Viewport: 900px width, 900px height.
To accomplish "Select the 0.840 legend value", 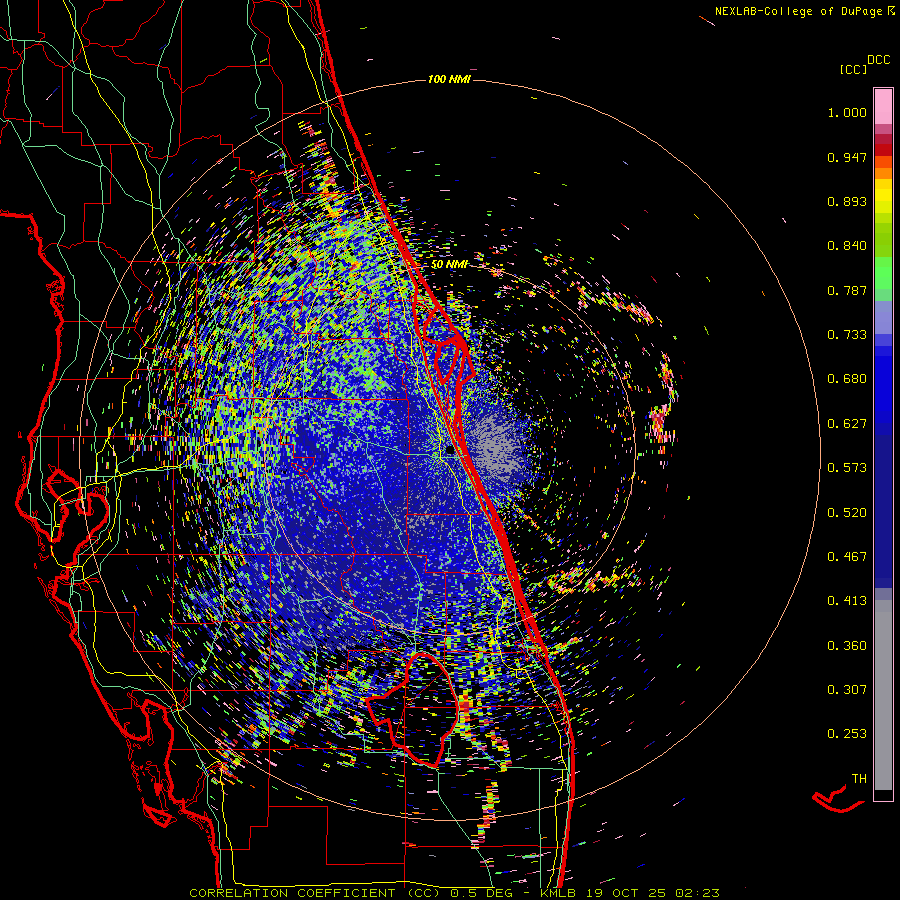I will click(847, 246).
